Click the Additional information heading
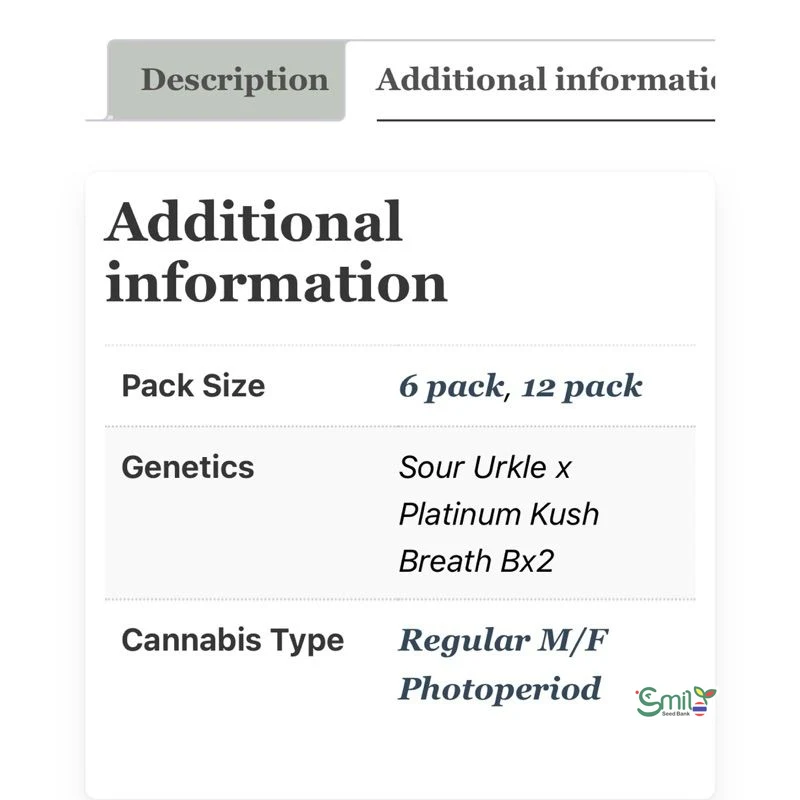The image size is (800, 800). point(275,252)
